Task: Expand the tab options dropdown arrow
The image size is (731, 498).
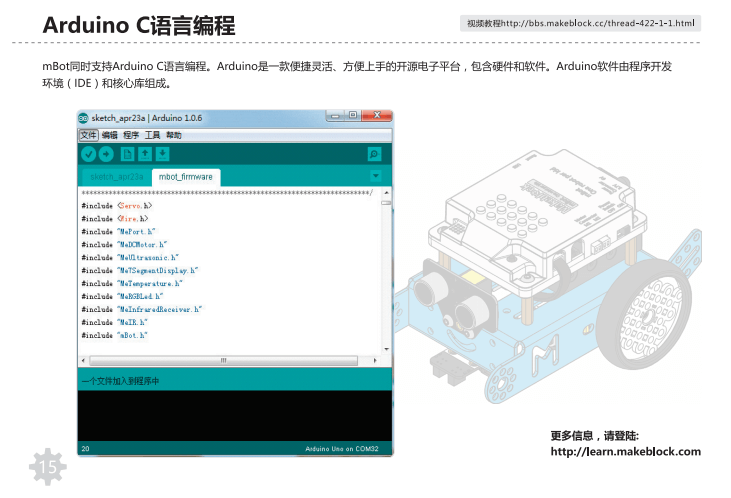Action: pos(376,176)
